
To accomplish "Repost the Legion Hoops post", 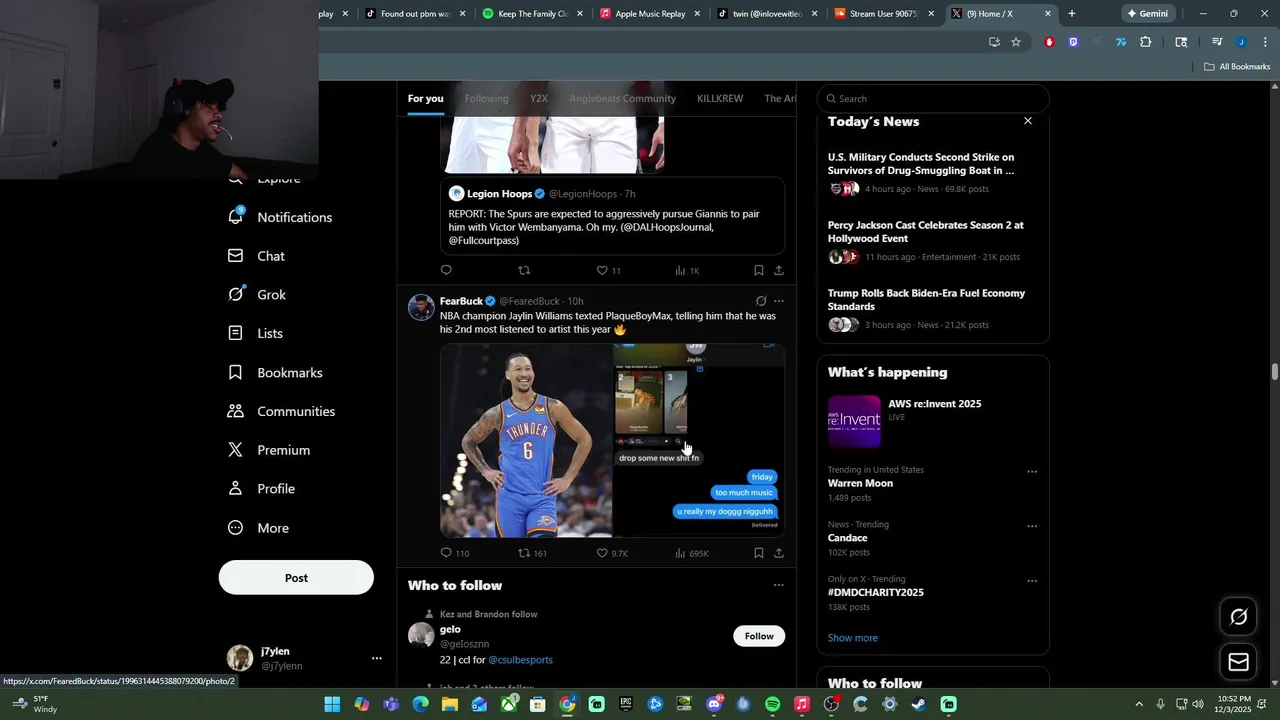I will (x=524, y=270).
